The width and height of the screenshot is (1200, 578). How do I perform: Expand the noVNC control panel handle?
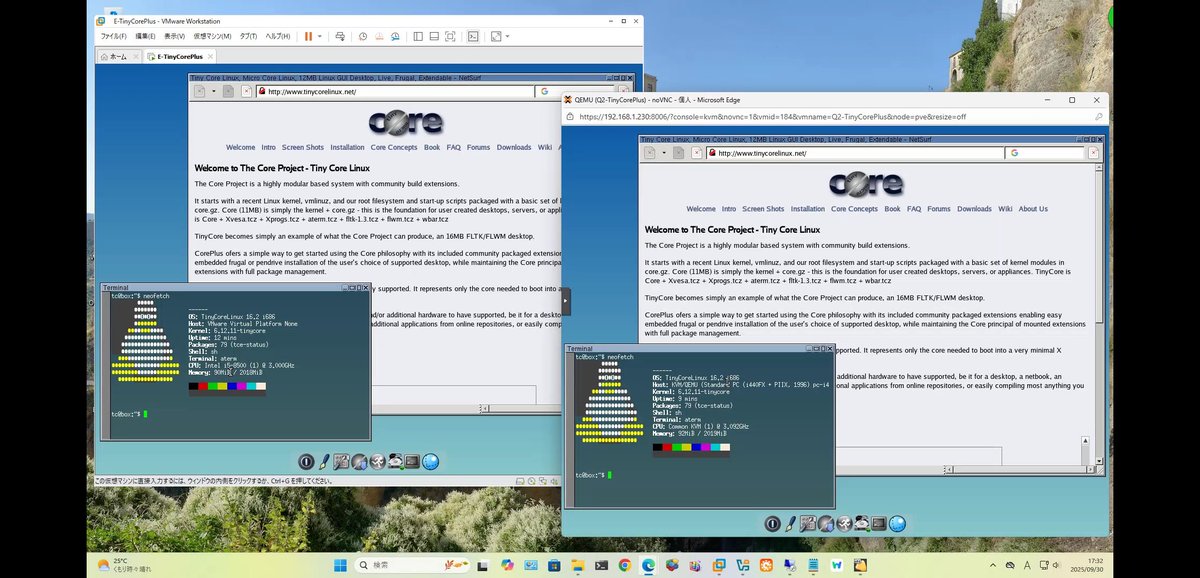click(566, 300)
